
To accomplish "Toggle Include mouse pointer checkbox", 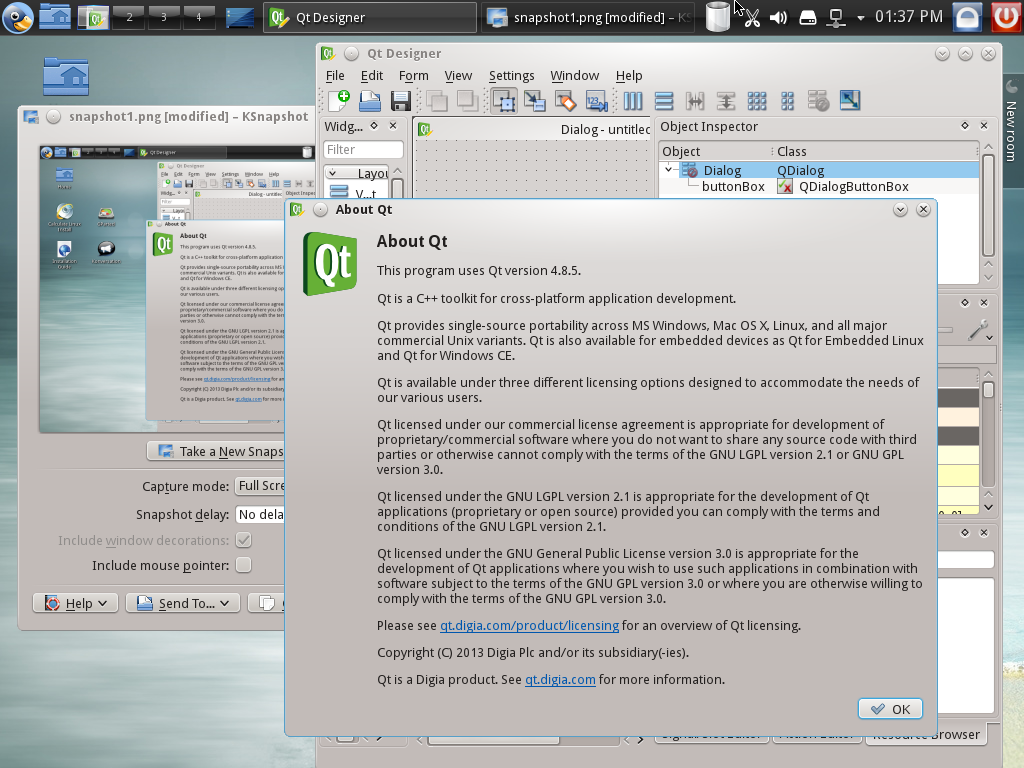I will pyautogui.click(x=244, y=565).
